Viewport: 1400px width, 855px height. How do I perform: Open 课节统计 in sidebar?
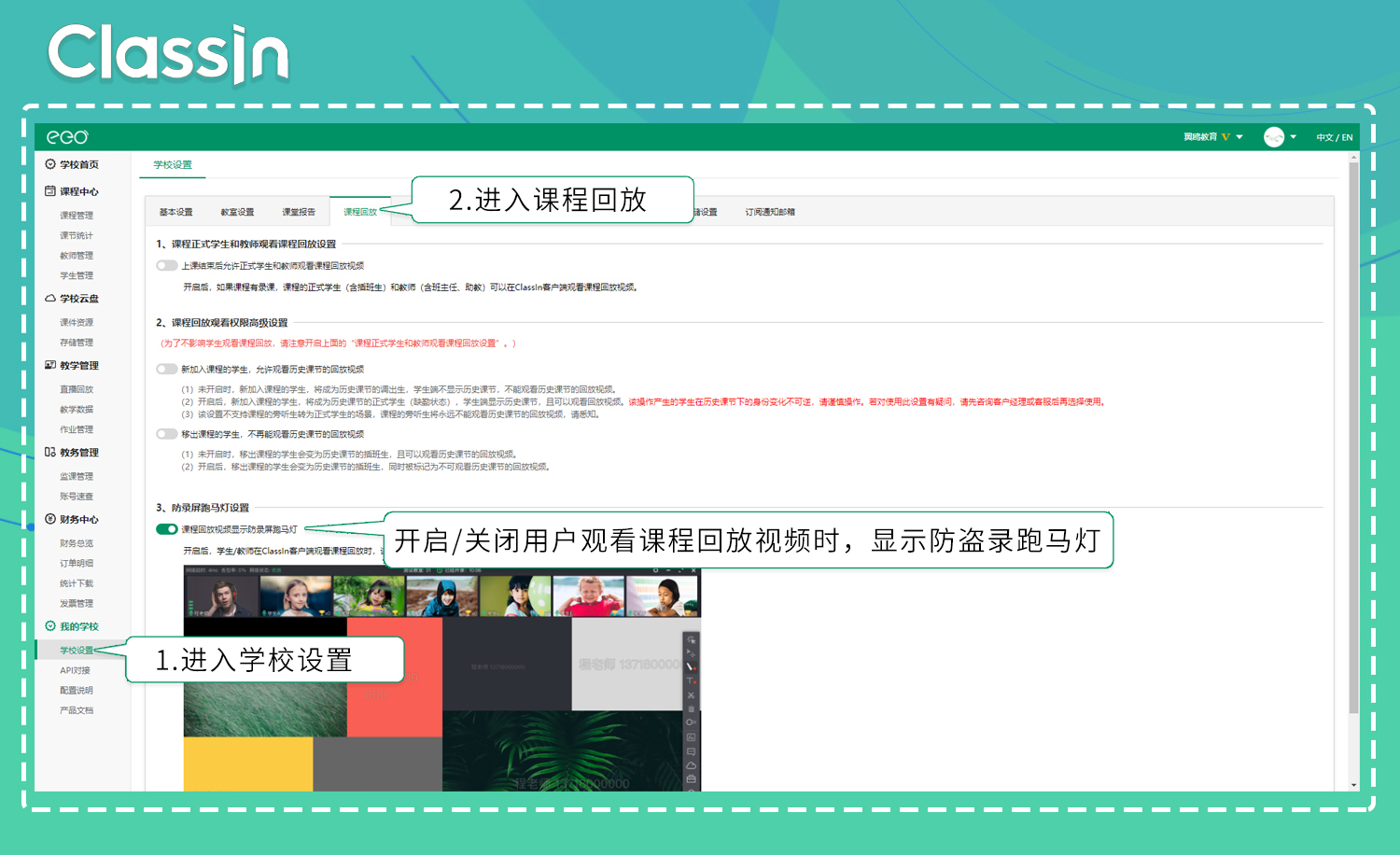coord(77,235)
